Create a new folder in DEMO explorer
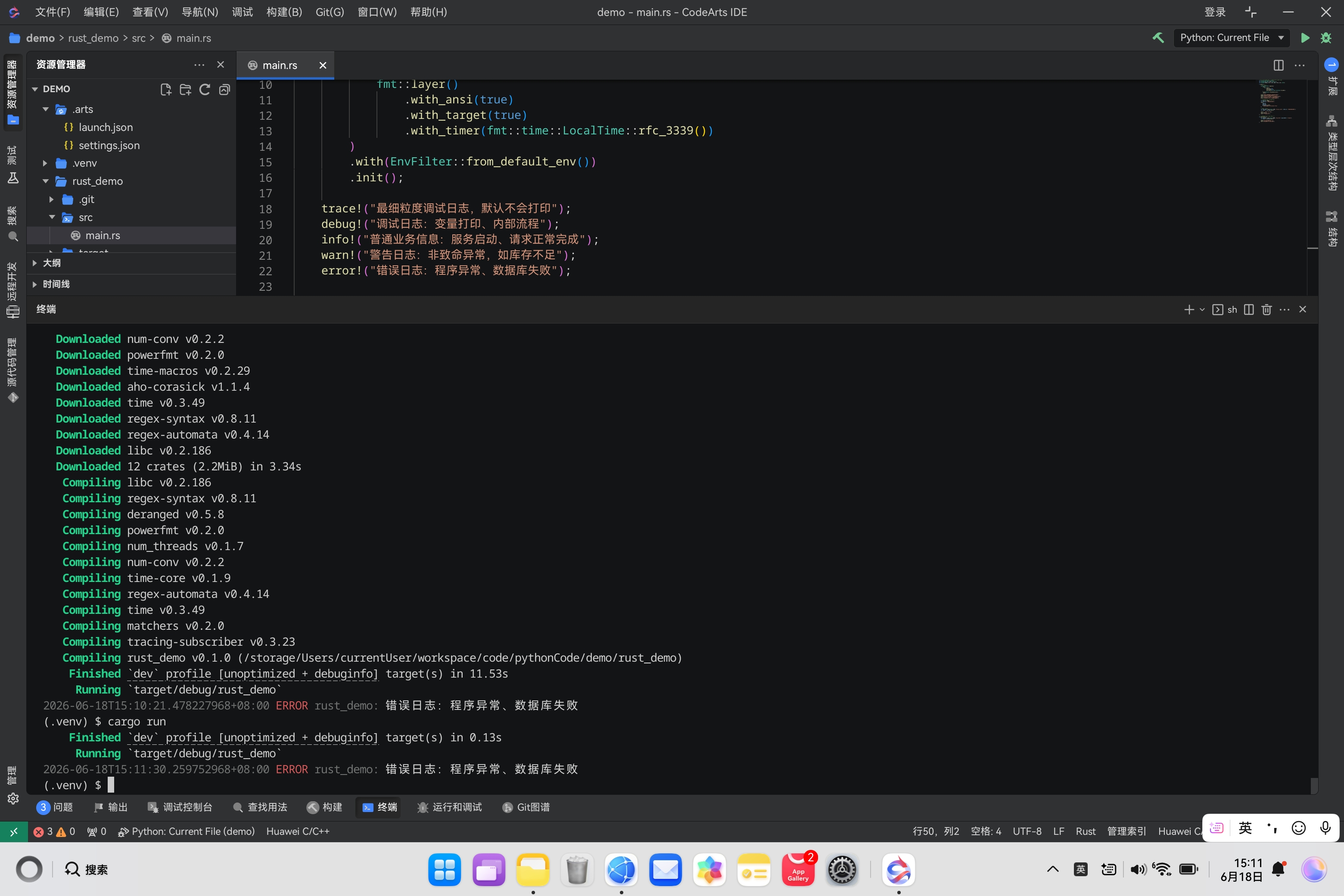The image size is (1344, 896). click(x=185, y=89)
